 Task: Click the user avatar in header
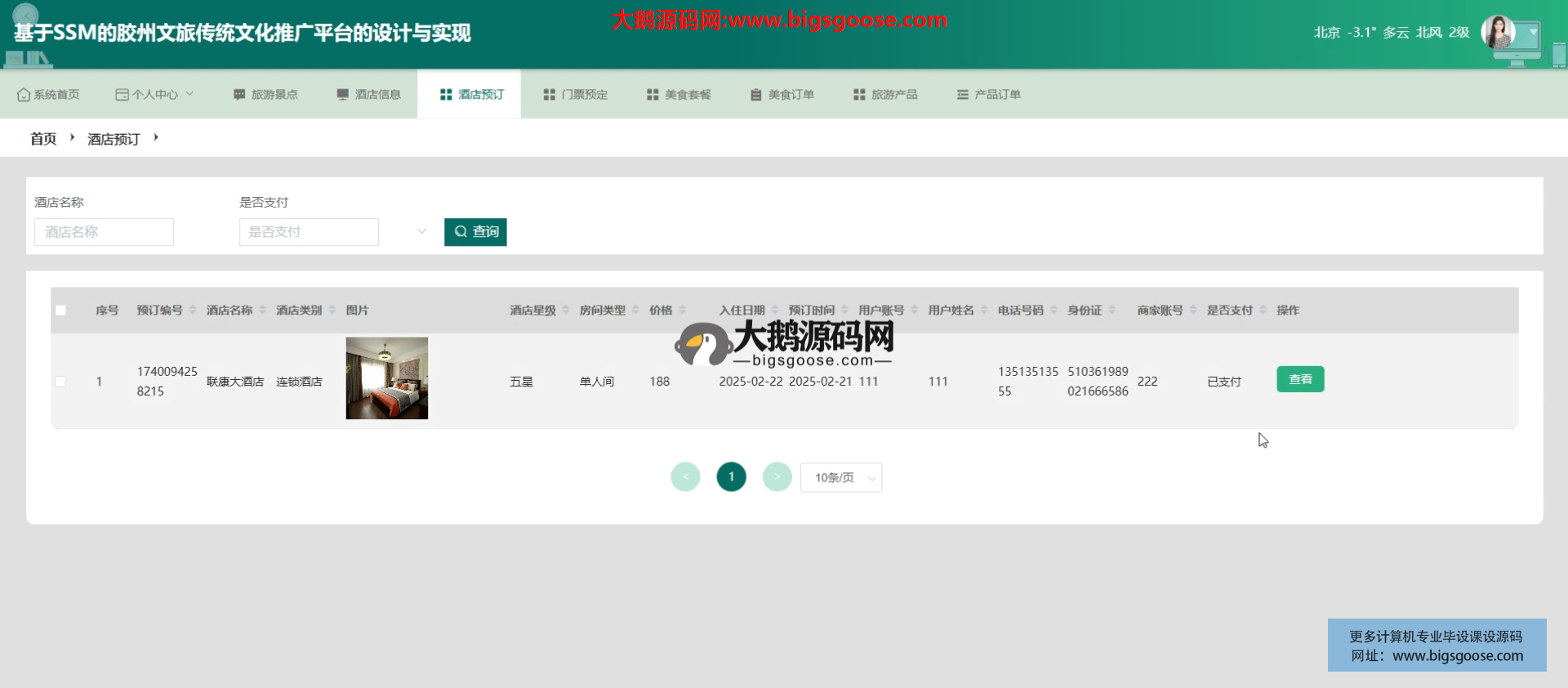(1499, 33)
